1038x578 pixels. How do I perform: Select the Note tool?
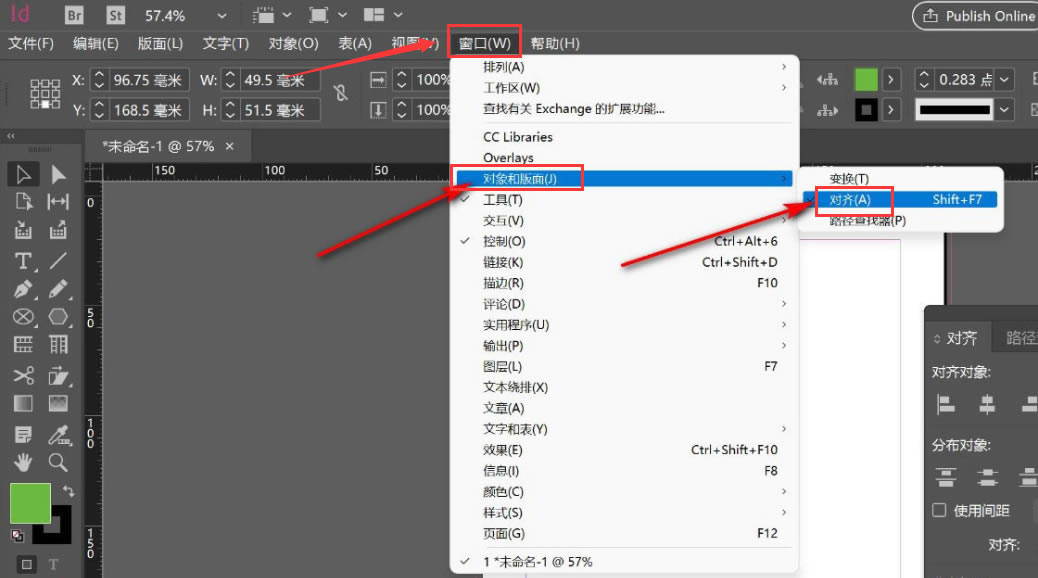tap(23, 434)
